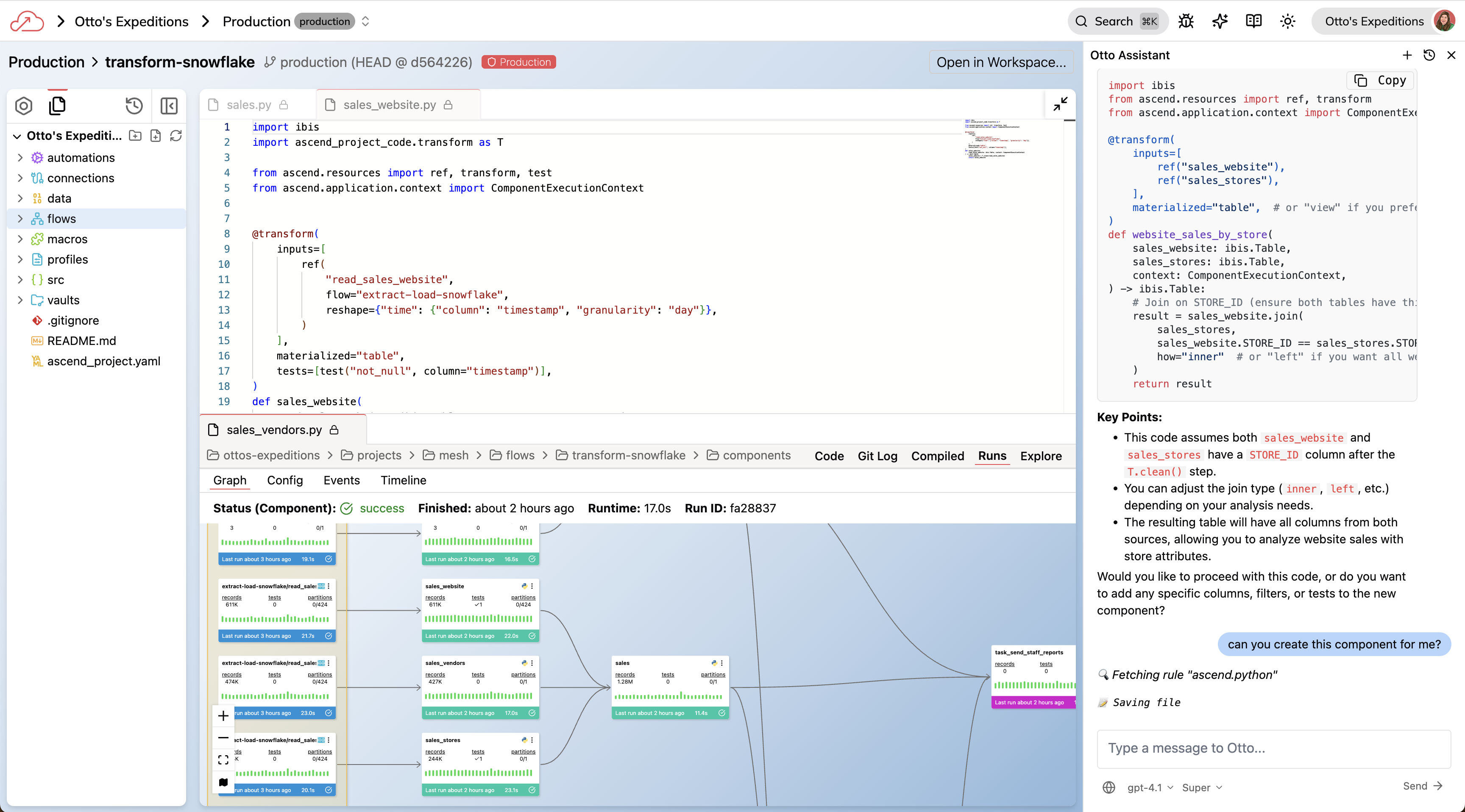Open README.md file
The width and height of the screenshot is (1465, 812).
pos(81,341)
